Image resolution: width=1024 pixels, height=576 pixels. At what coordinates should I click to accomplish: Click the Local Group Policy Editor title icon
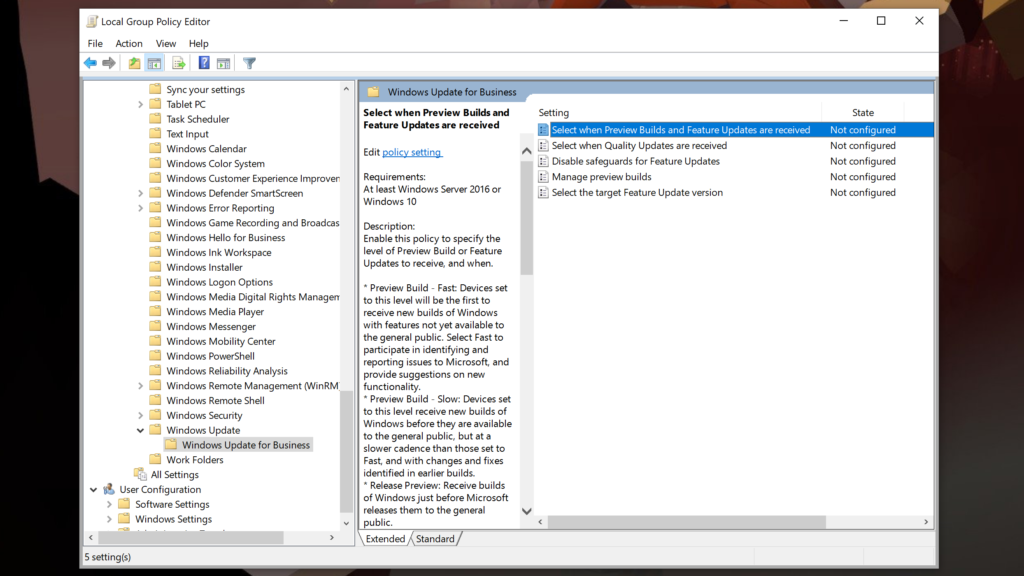(92, 22)
